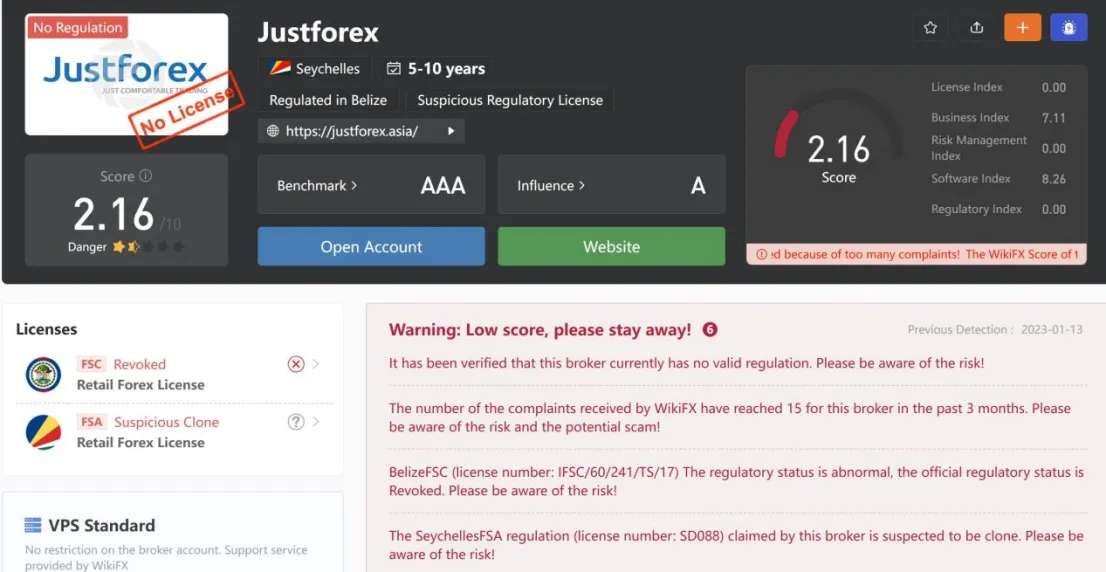Click the share upload icon
This screenshot has height=572, width=1106.
tap(976, 28)
